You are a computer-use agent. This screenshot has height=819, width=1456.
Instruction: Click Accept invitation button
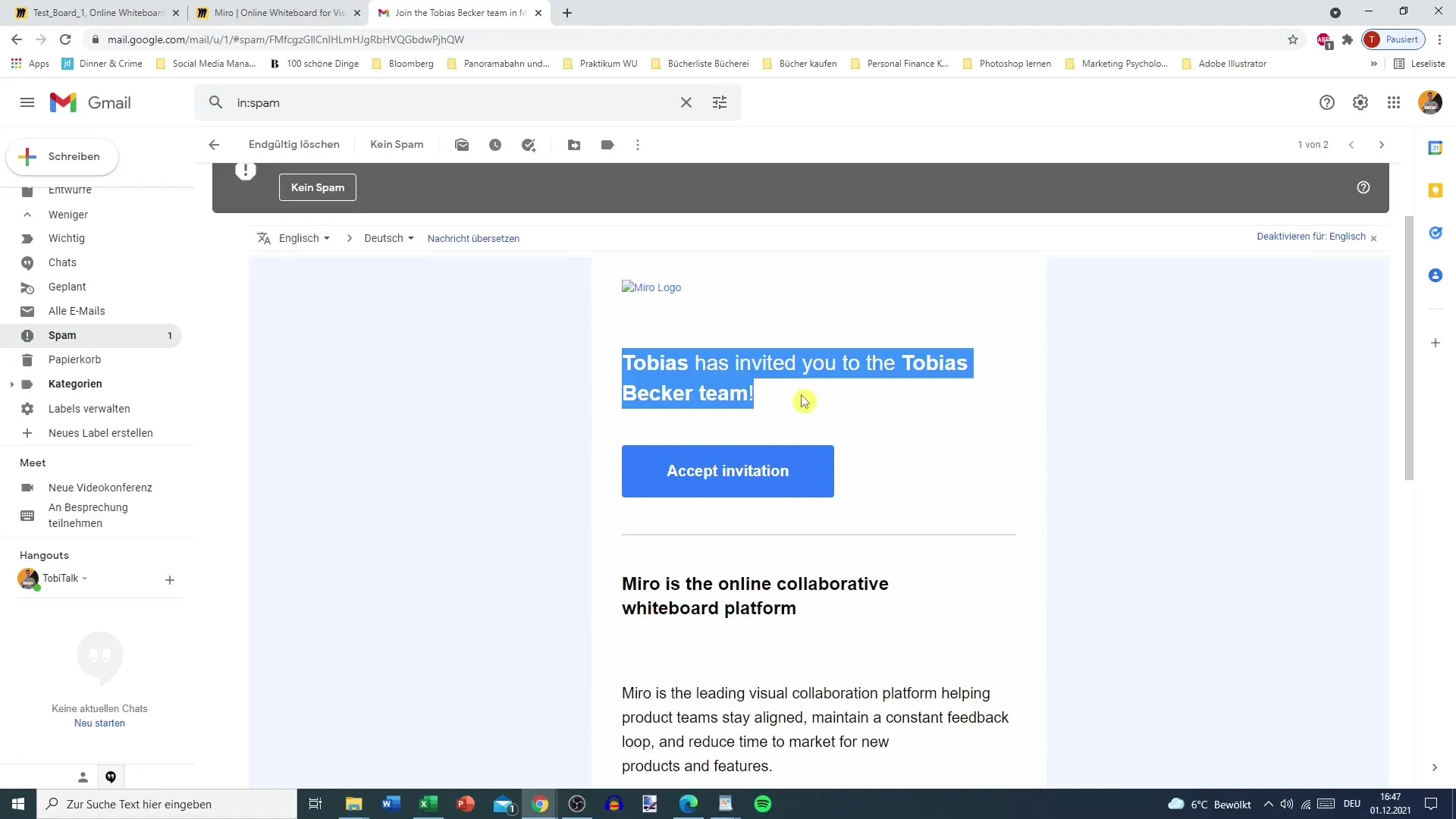pos(727,471)
